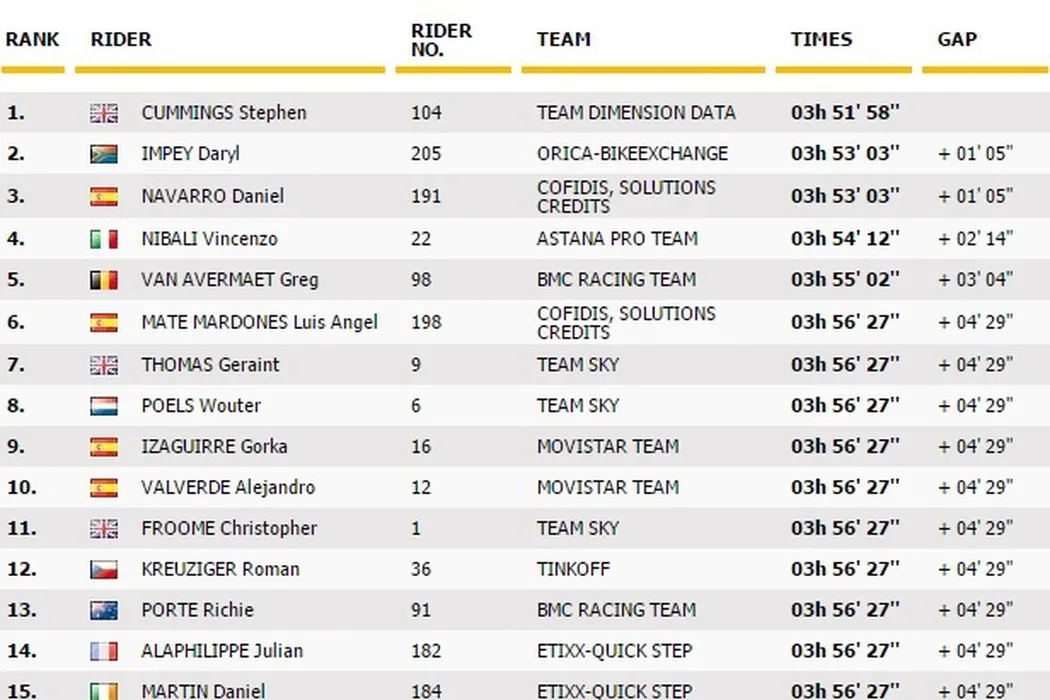1050x700 pixels.
Task: Open rider NIBALI Vincenzo
Action: point(210,239)
